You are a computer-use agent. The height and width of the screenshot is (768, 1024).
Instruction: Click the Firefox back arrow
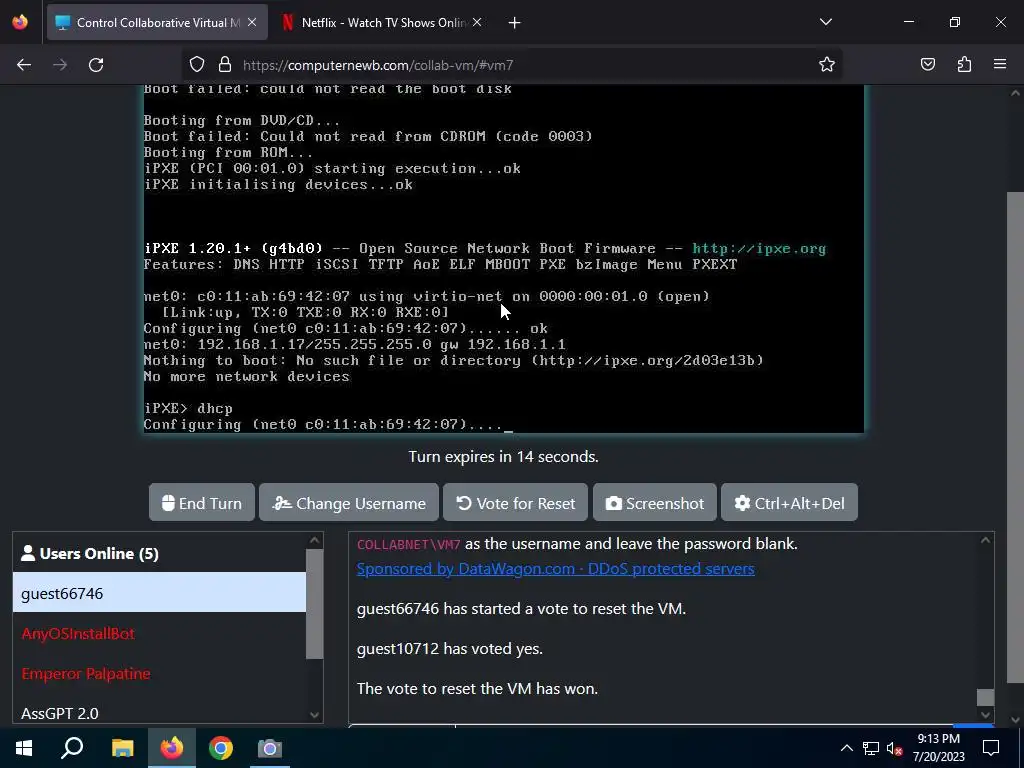[24, 65]
